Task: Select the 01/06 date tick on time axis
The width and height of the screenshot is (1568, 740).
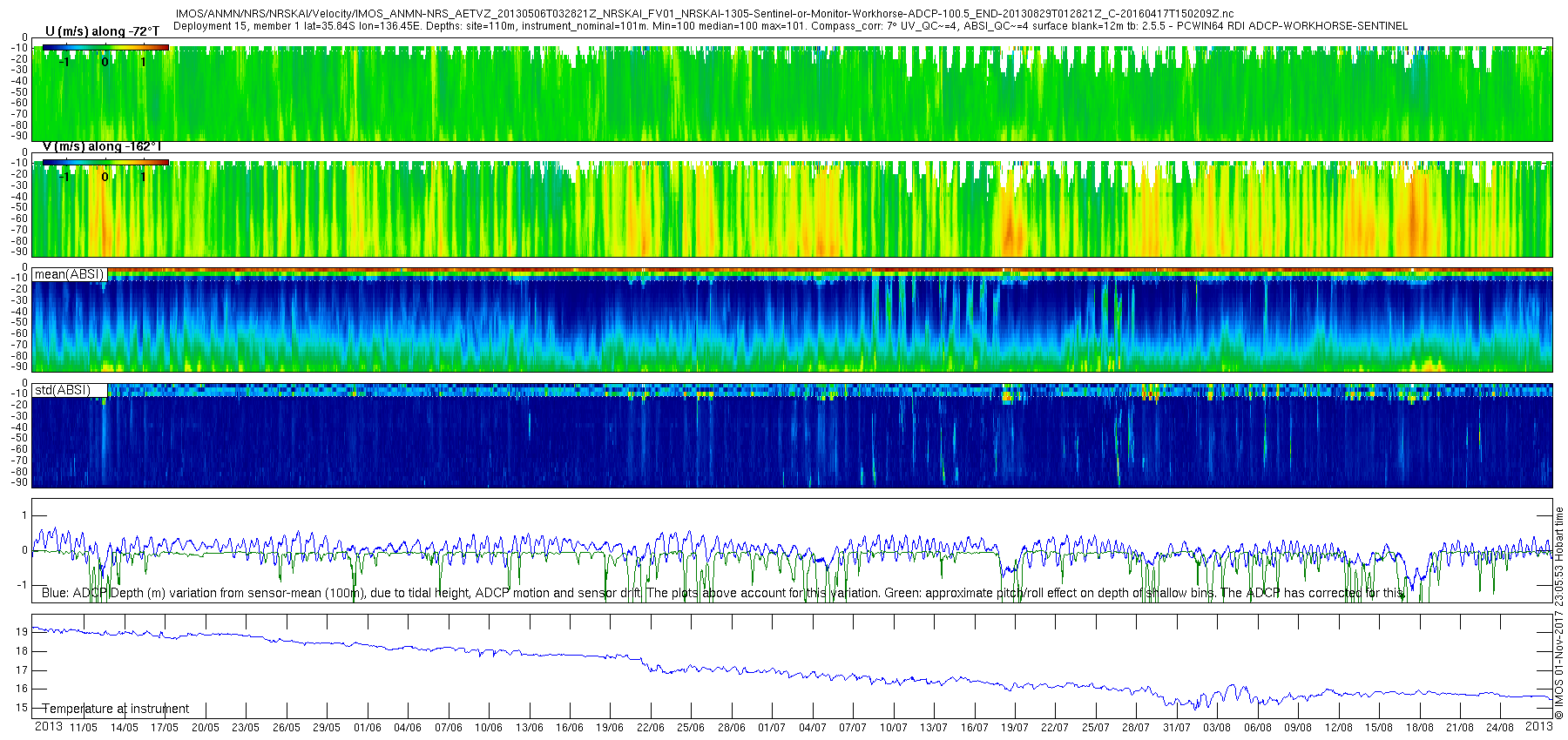Action: coord(367,727)
